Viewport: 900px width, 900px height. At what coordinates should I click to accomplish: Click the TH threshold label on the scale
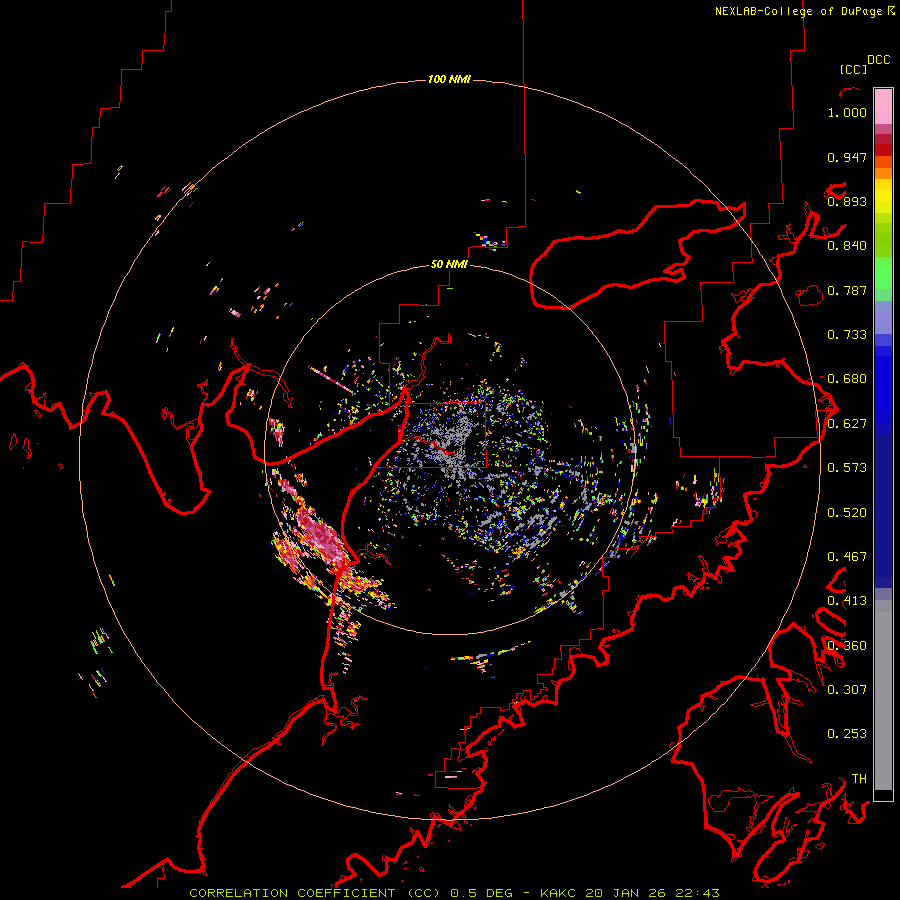[859, 779]
